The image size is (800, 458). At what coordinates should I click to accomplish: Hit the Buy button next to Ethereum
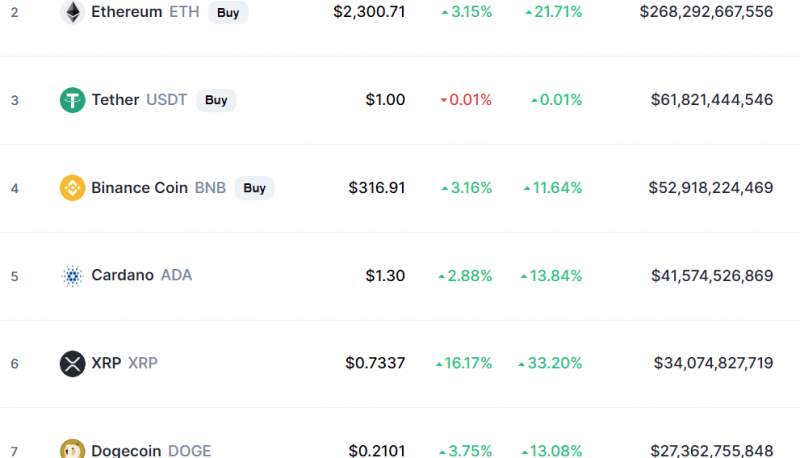pyautogui.click(x=228, y=12)
